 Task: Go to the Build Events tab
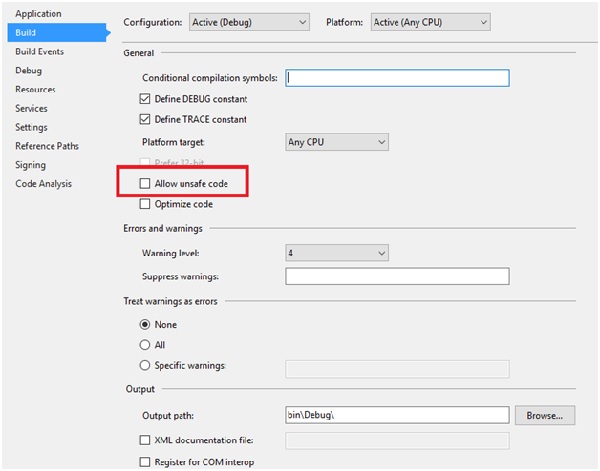39,52
